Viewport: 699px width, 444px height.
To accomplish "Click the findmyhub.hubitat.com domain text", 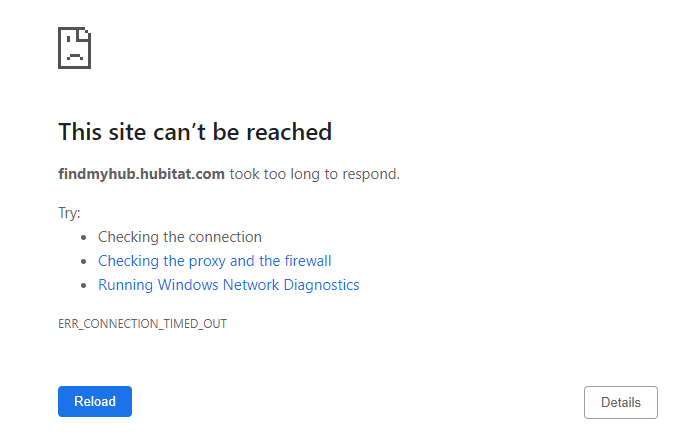I will [141, 174].
